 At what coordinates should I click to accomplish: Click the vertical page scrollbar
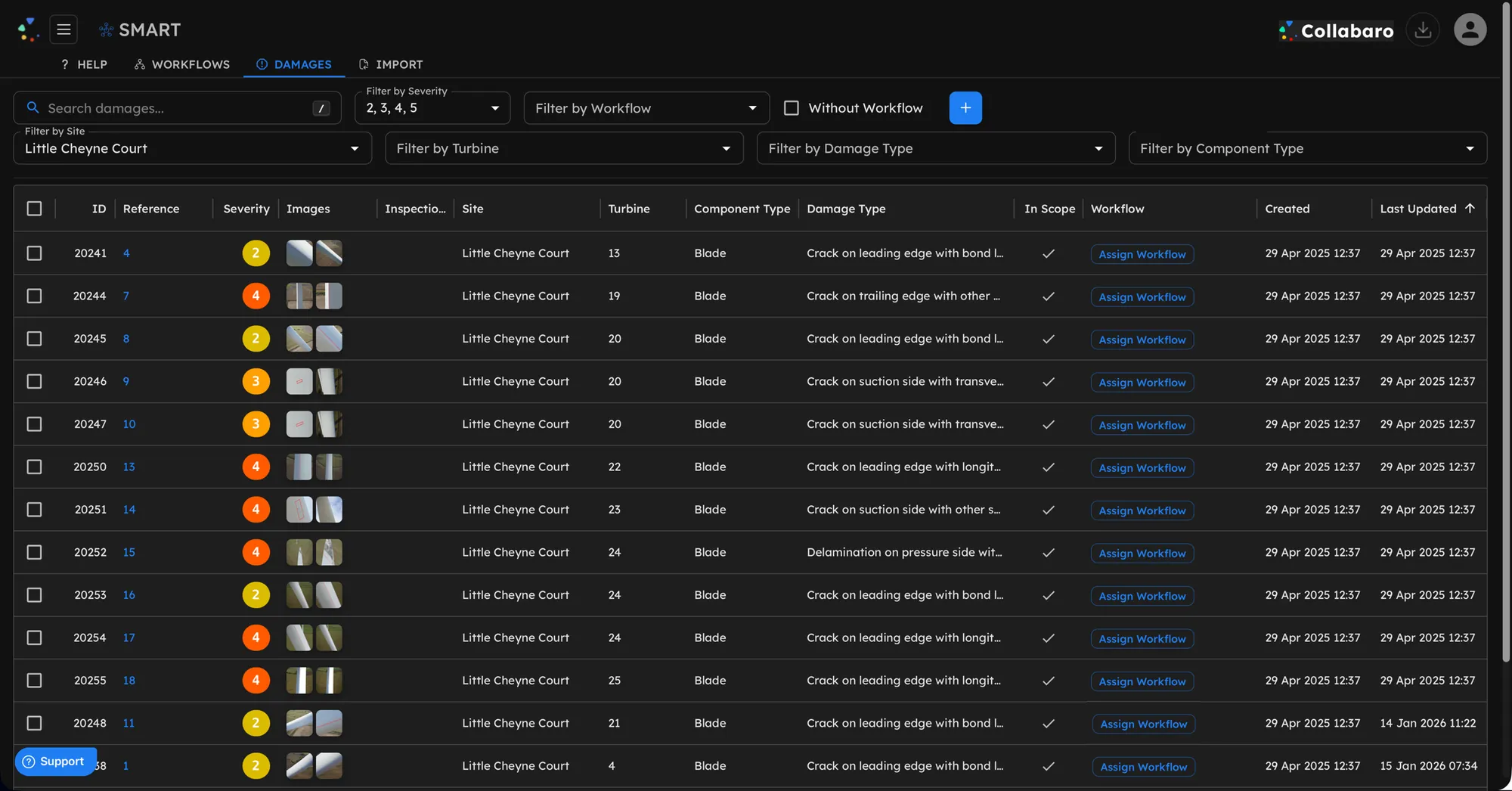[x=1506, y=333]
